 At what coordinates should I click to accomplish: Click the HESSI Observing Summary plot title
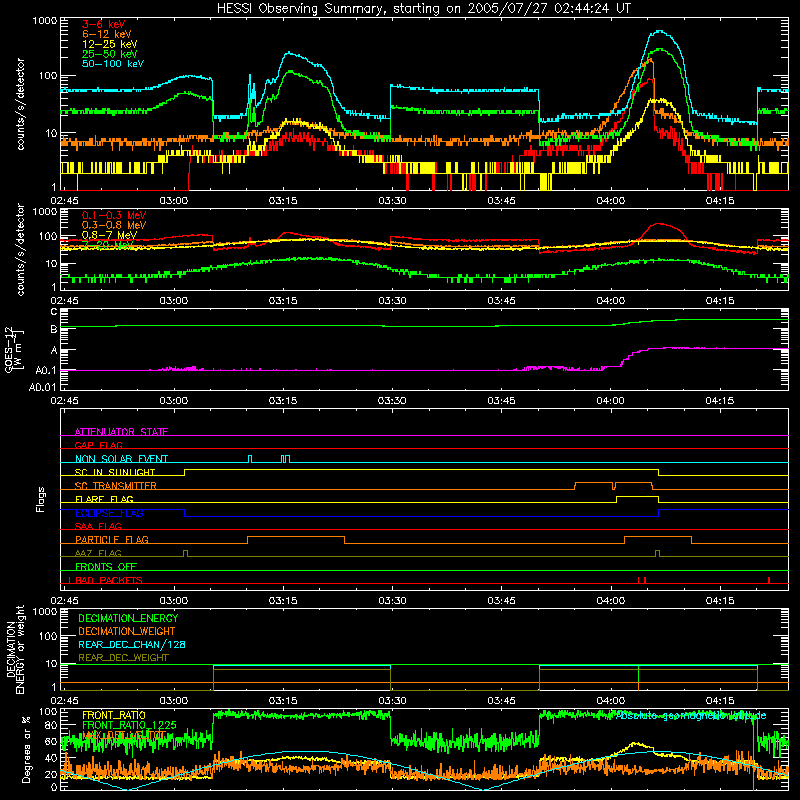pyautogui.click(x=423, y=9)
